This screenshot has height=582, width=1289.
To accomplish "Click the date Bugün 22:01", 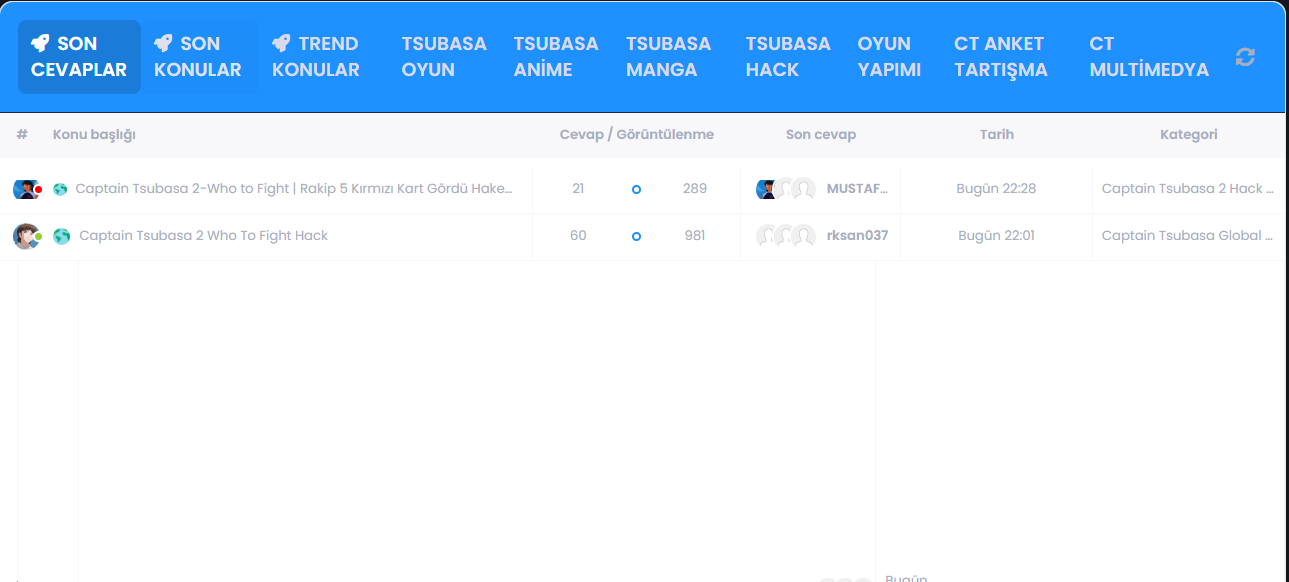I will coord(996,235).
